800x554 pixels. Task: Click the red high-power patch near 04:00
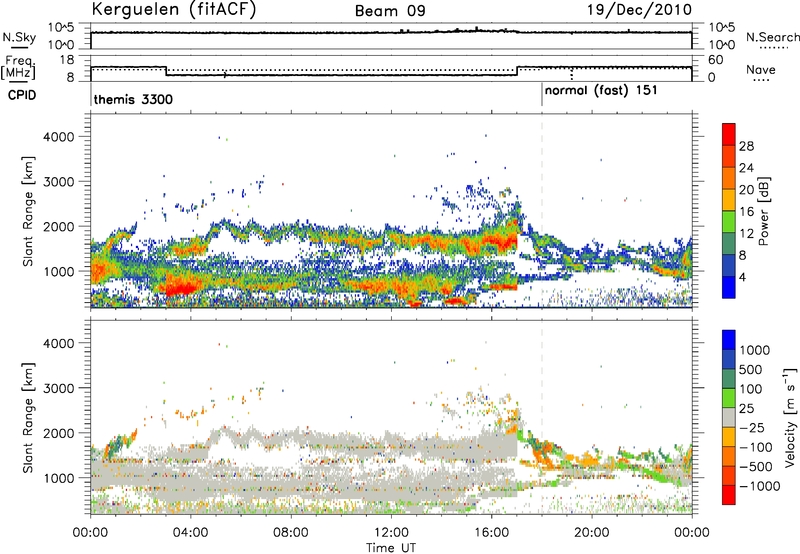pos(181,289)
